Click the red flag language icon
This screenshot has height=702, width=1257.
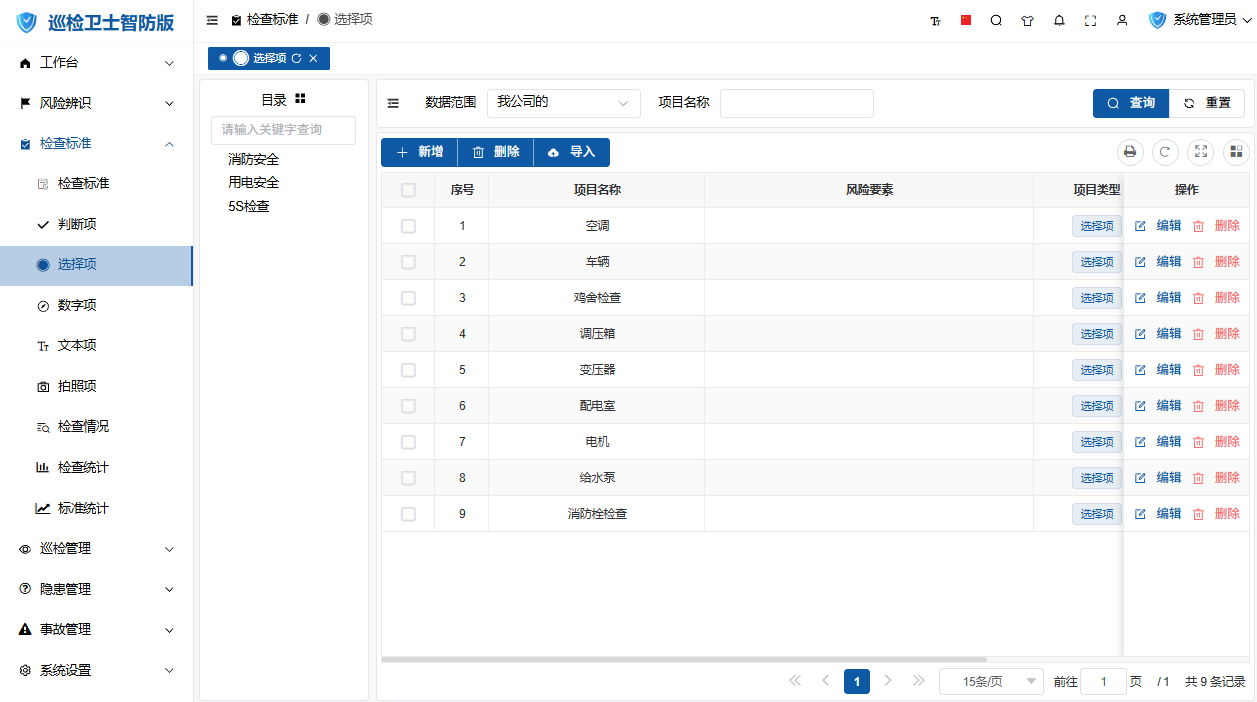(x=966, y=20)
